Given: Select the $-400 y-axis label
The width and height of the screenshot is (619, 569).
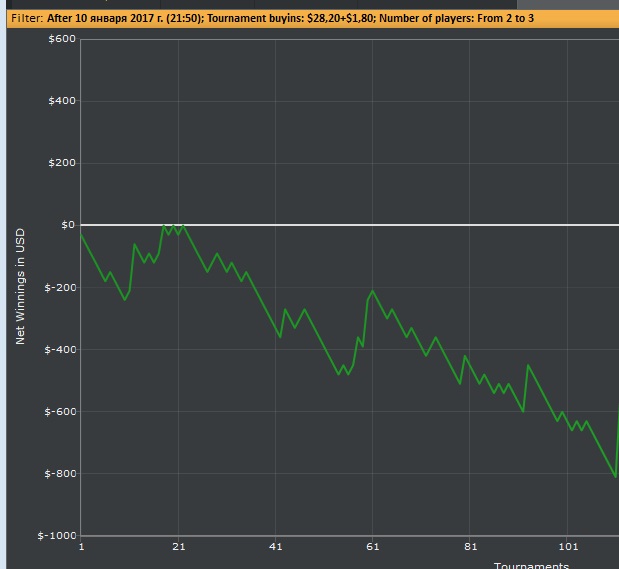Looking at the screenshot, I should point(60,349).
